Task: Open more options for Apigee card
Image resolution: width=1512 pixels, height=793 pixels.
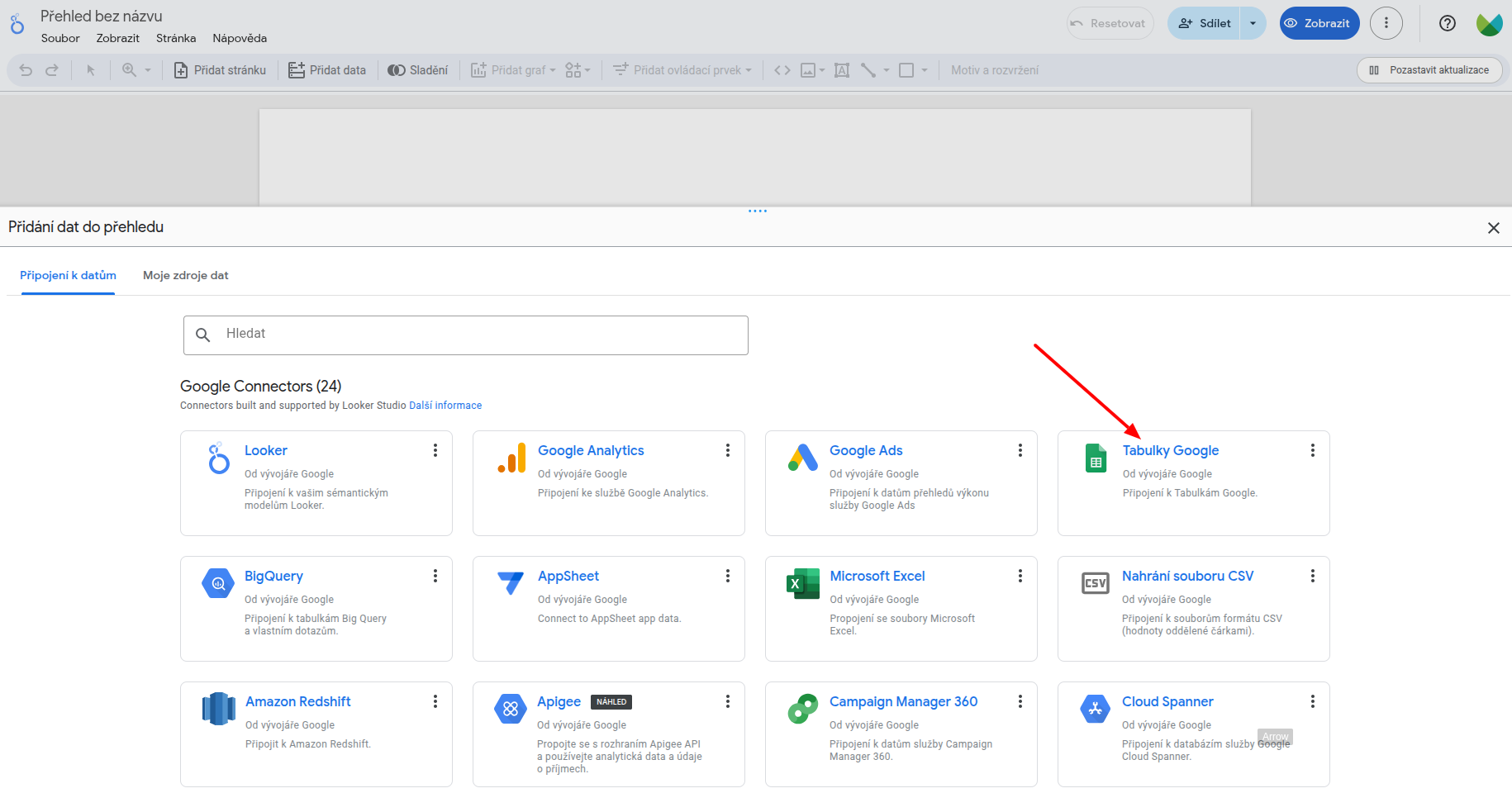Action: (x=728, y=701)
